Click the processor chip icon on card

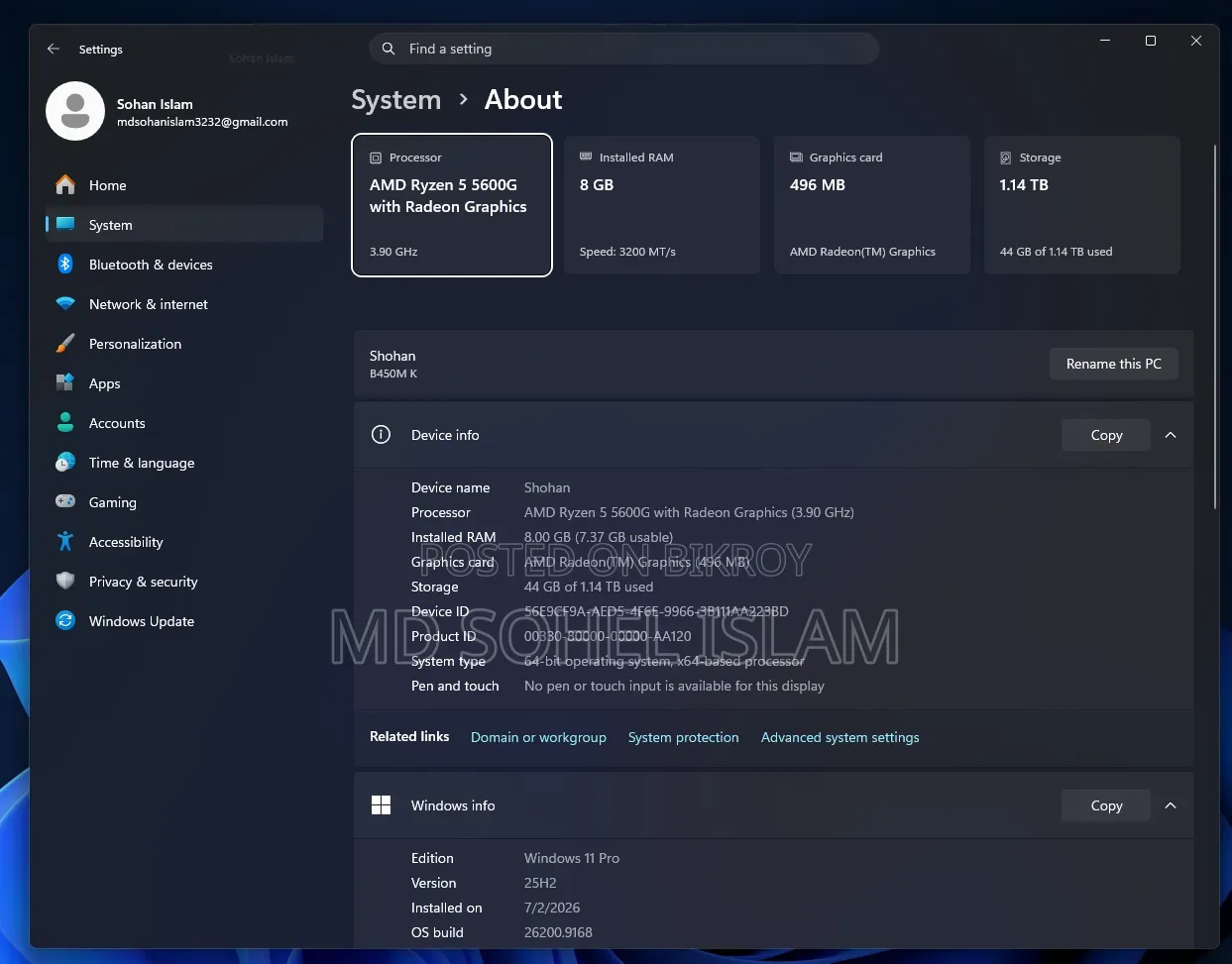pos(376,158)
